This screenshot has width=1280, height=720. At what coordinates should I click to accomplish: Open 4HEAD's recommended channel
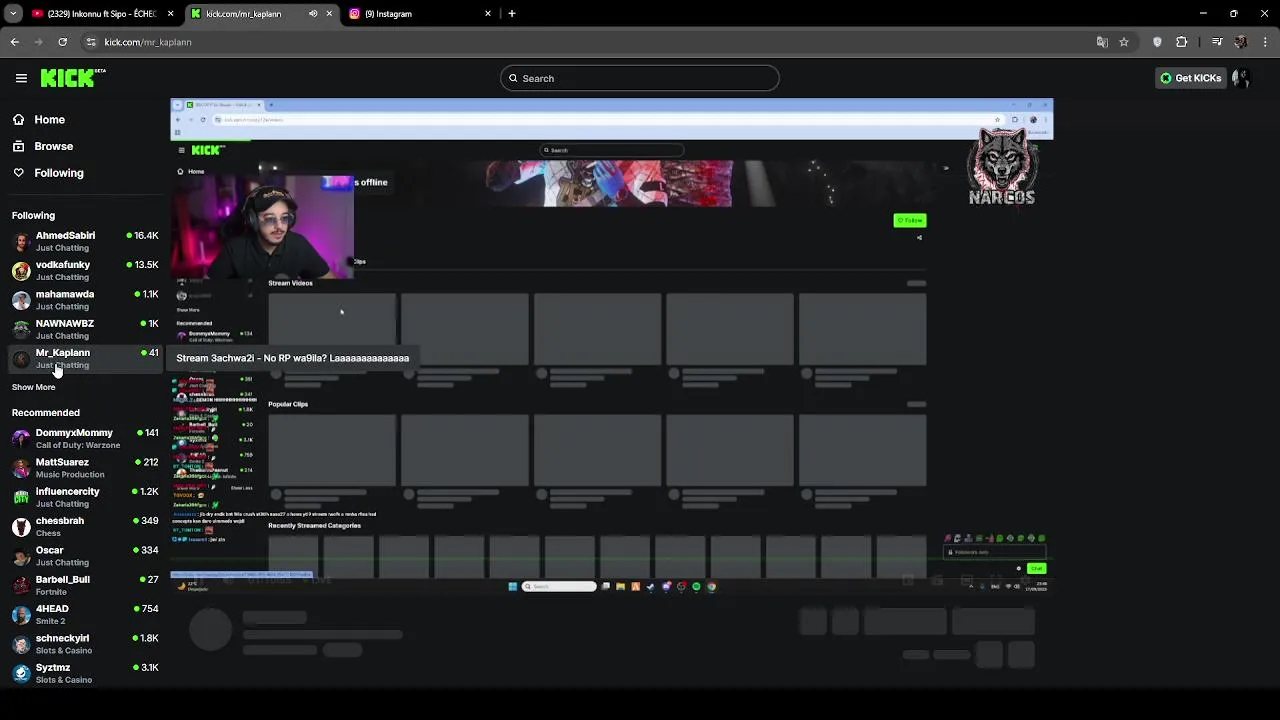[x=85, y=614]
